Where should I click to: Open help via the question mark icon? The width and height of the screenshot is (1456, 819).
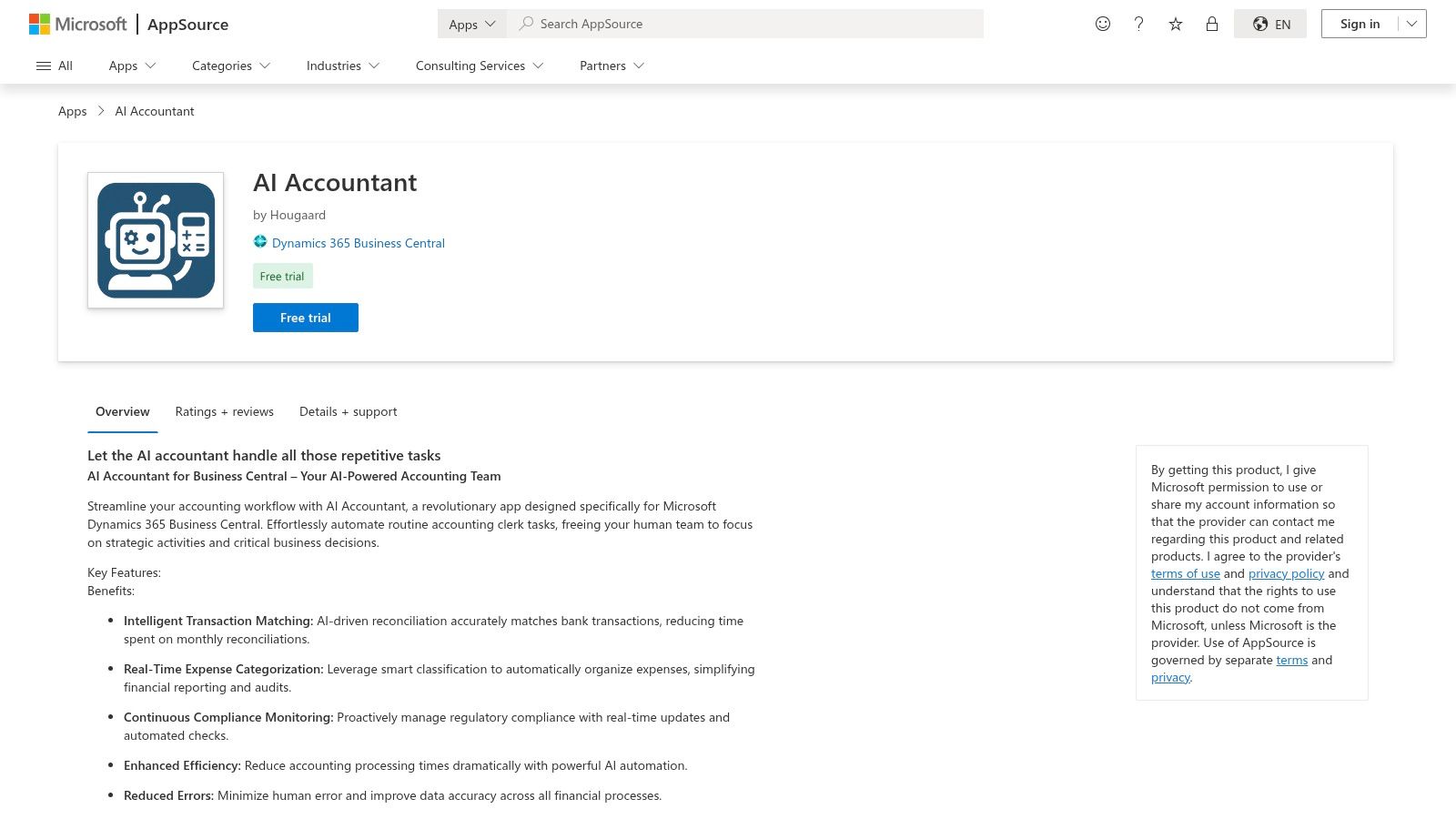tap(1138, 24)
